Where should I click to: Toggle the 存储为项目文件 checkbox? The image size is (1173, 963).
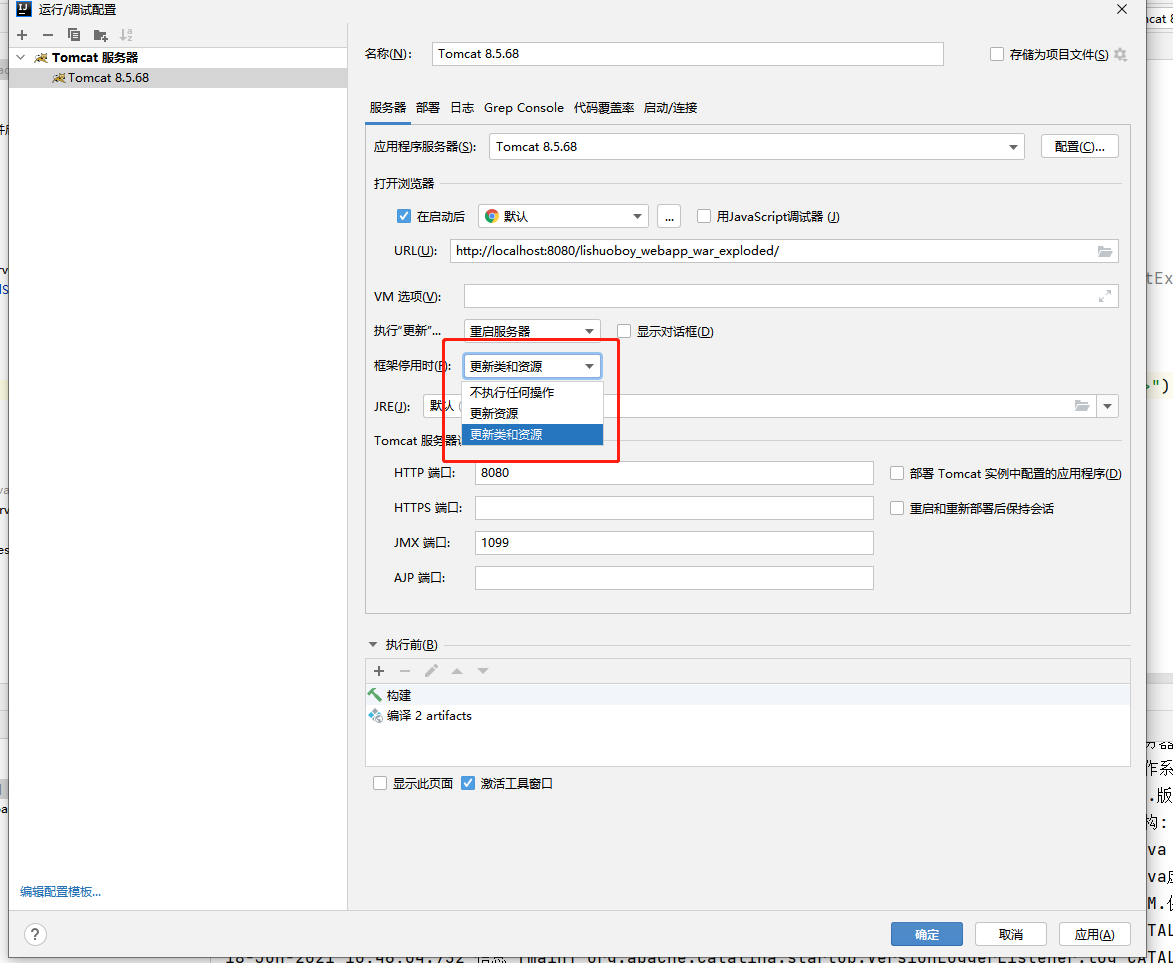[996, 54]
